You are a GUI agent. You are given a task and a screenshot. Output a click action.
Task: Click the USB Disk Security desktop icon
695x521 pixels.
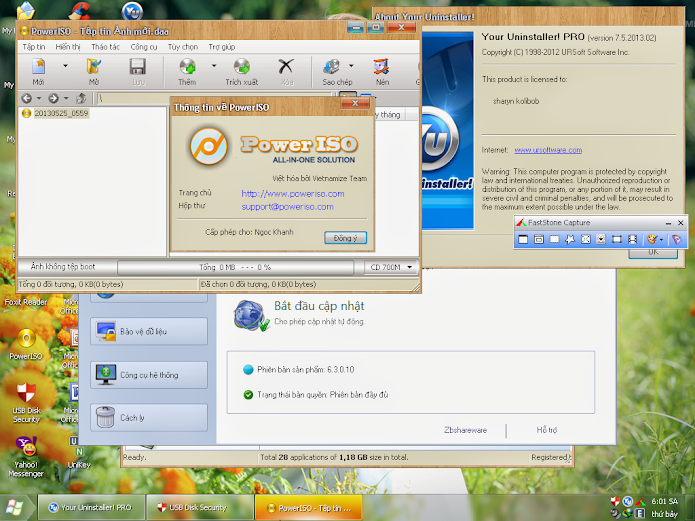pos(26,393)
